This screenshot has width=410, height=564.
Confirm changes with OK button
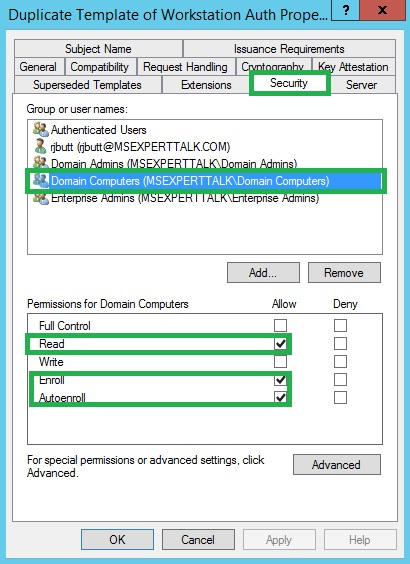tap(117, 540)
